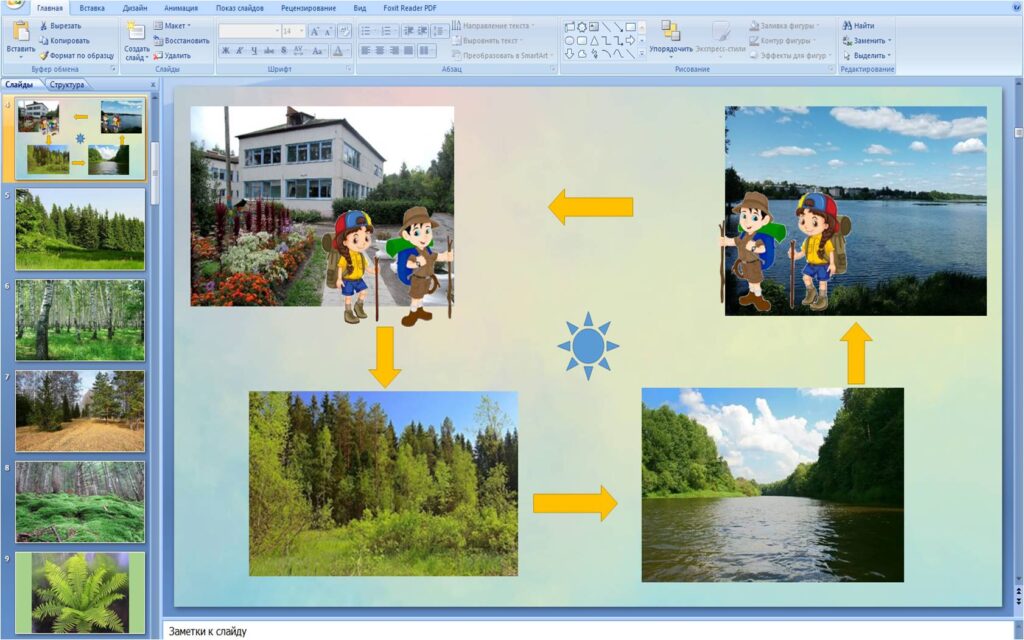Image resolution: width=1024 pixels, height=640 pixels.
Task: Switch to the Вставка ribbon tab
Action: (x=92, y=8)
